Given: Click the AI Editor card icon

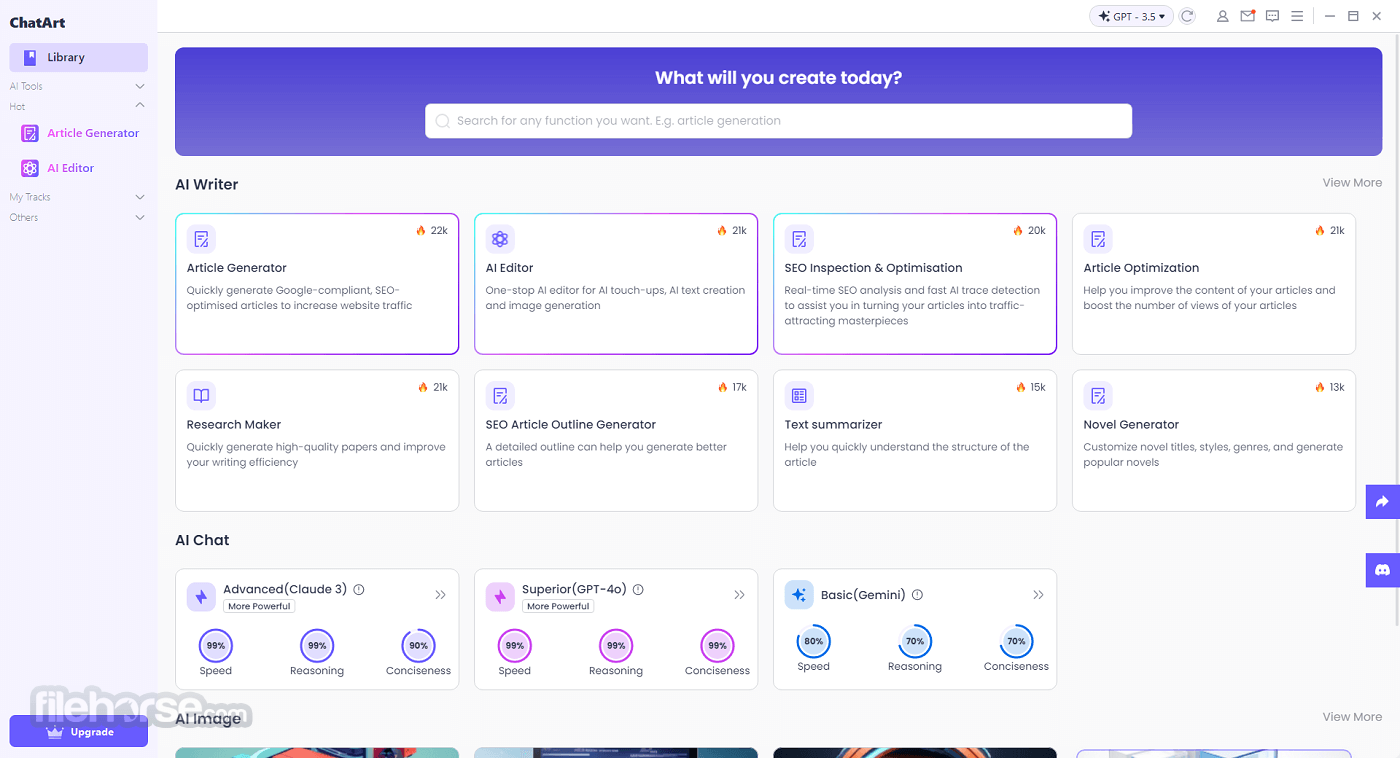Looking at the screenshot, I should pos(500,239).
